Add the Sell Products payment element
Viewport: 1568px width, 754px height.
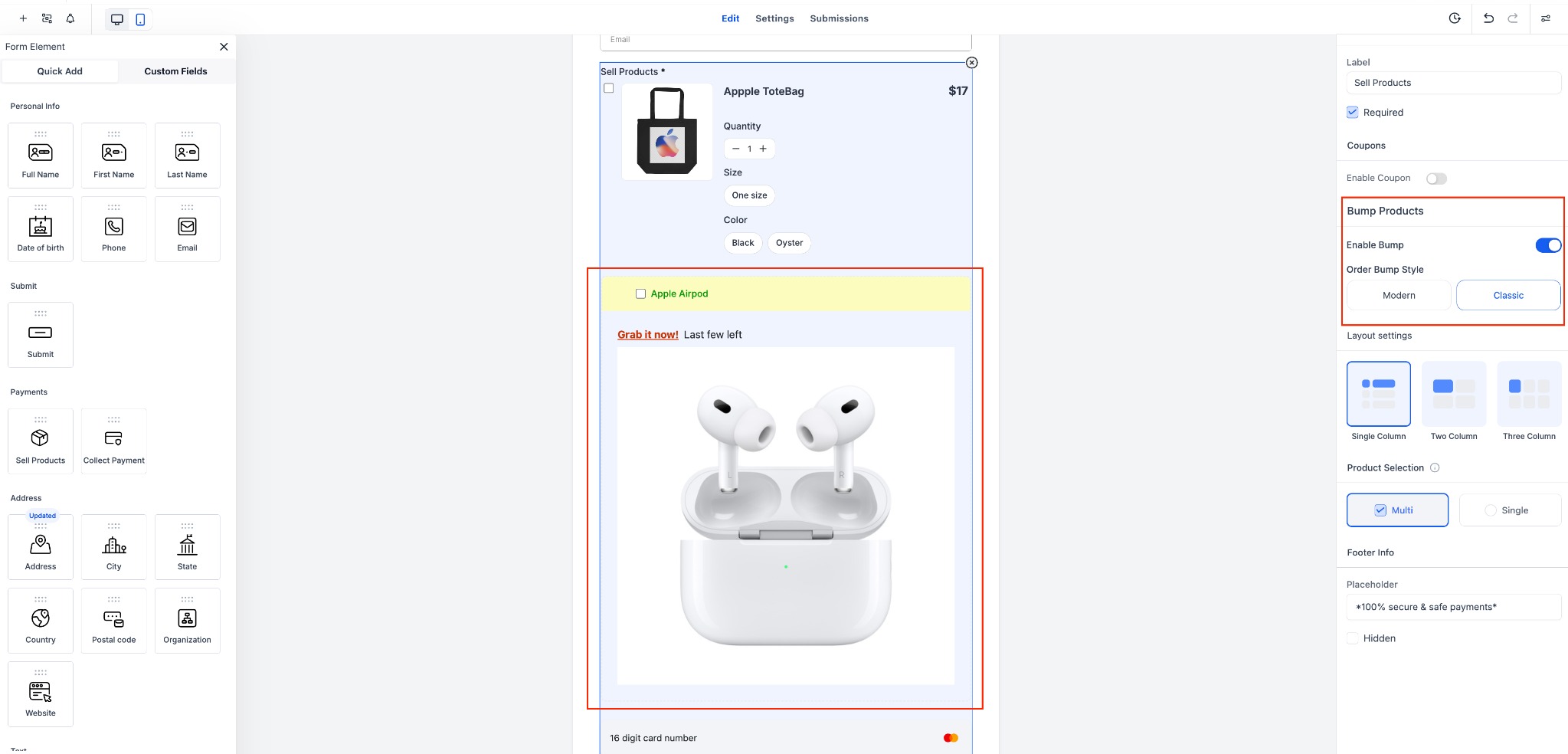(41, 441)
